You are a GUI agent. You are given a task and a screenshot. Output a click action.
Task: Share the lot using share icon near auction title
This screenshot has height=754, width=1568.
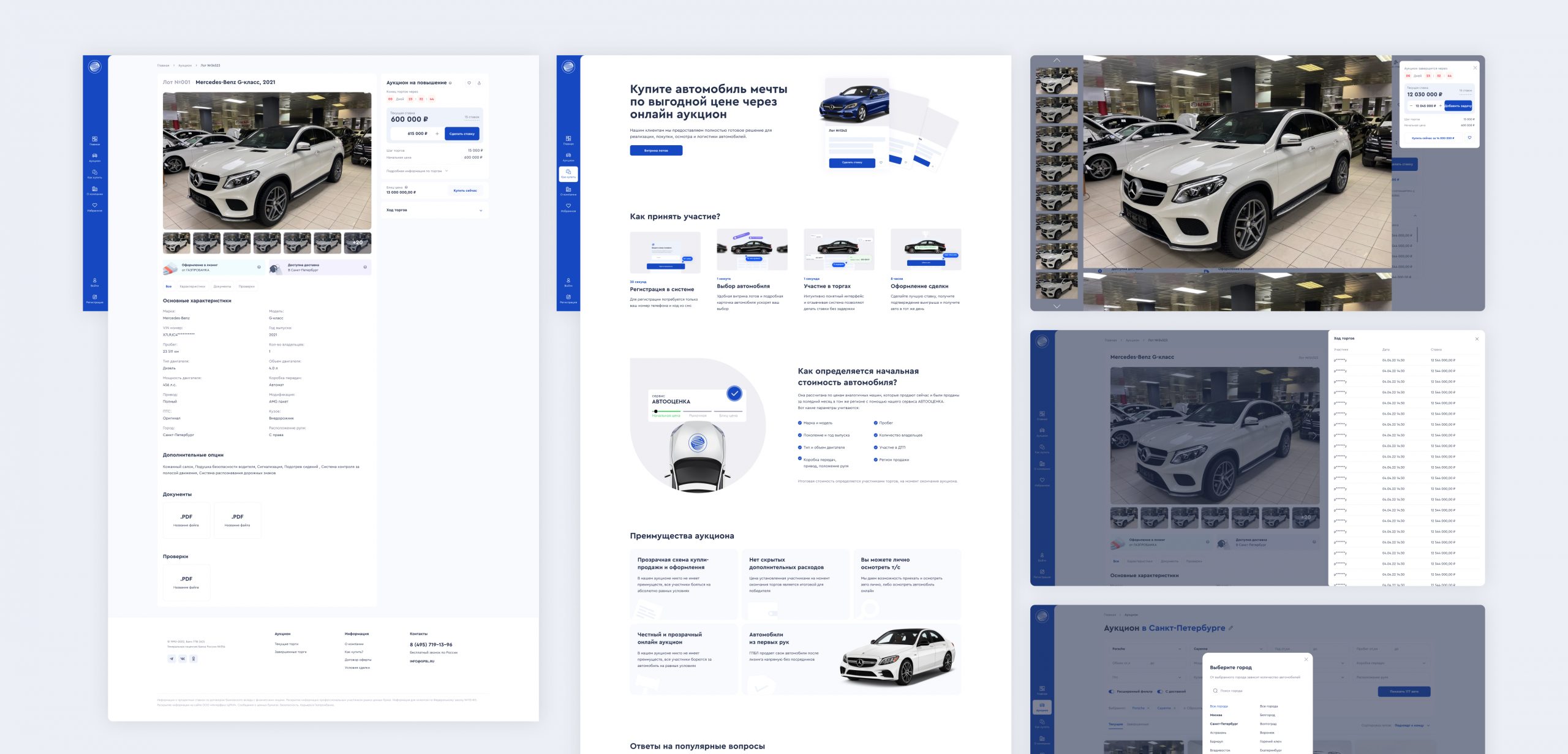[479, 83]
